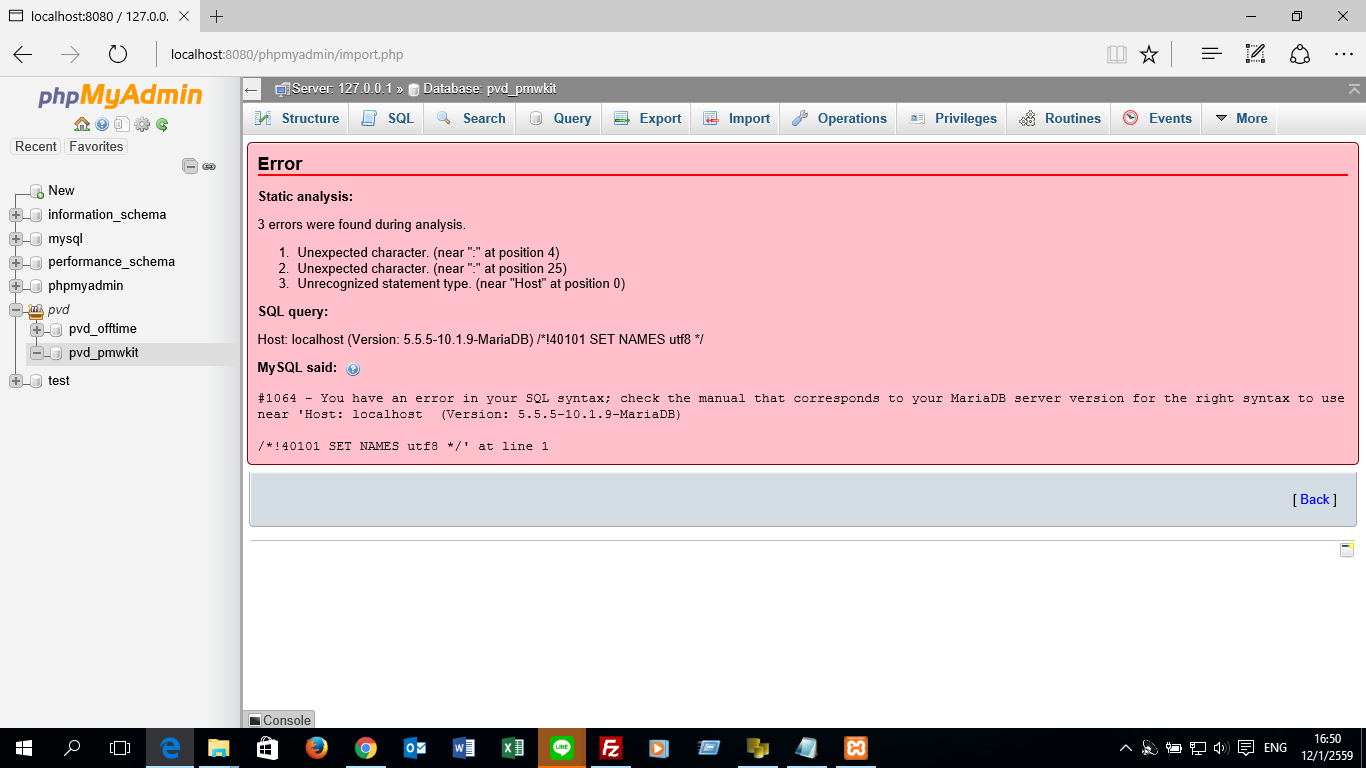The height and width of the screenshot is (768, 1366).
Task: Open the Export tab
Action: click(x=647, y=118)
